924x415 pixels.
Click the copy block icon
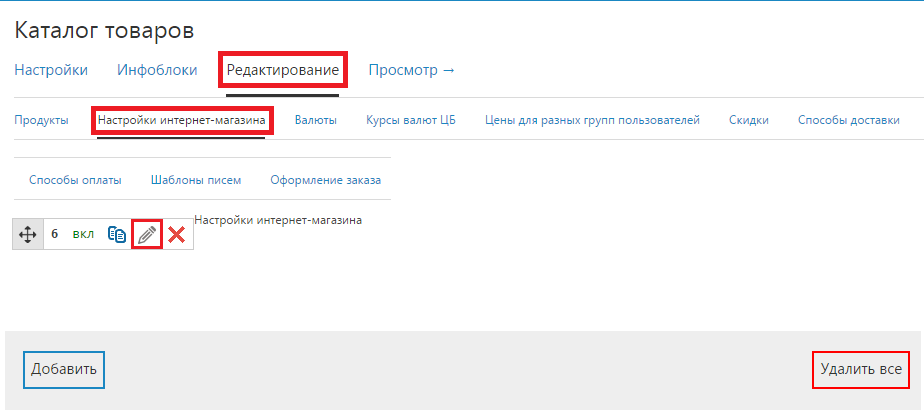(x=117, y=234)
